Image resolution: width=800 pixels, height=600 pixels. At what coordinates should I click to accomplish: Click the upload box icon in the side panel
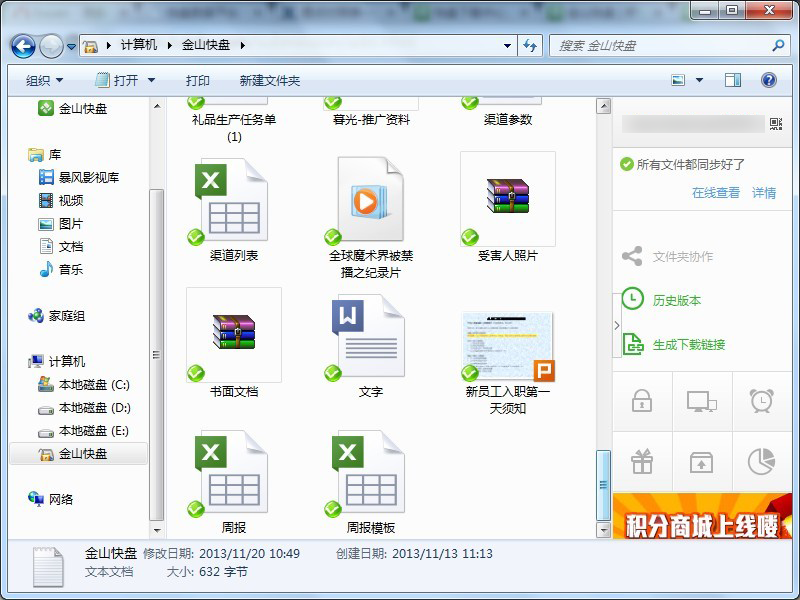702,462
